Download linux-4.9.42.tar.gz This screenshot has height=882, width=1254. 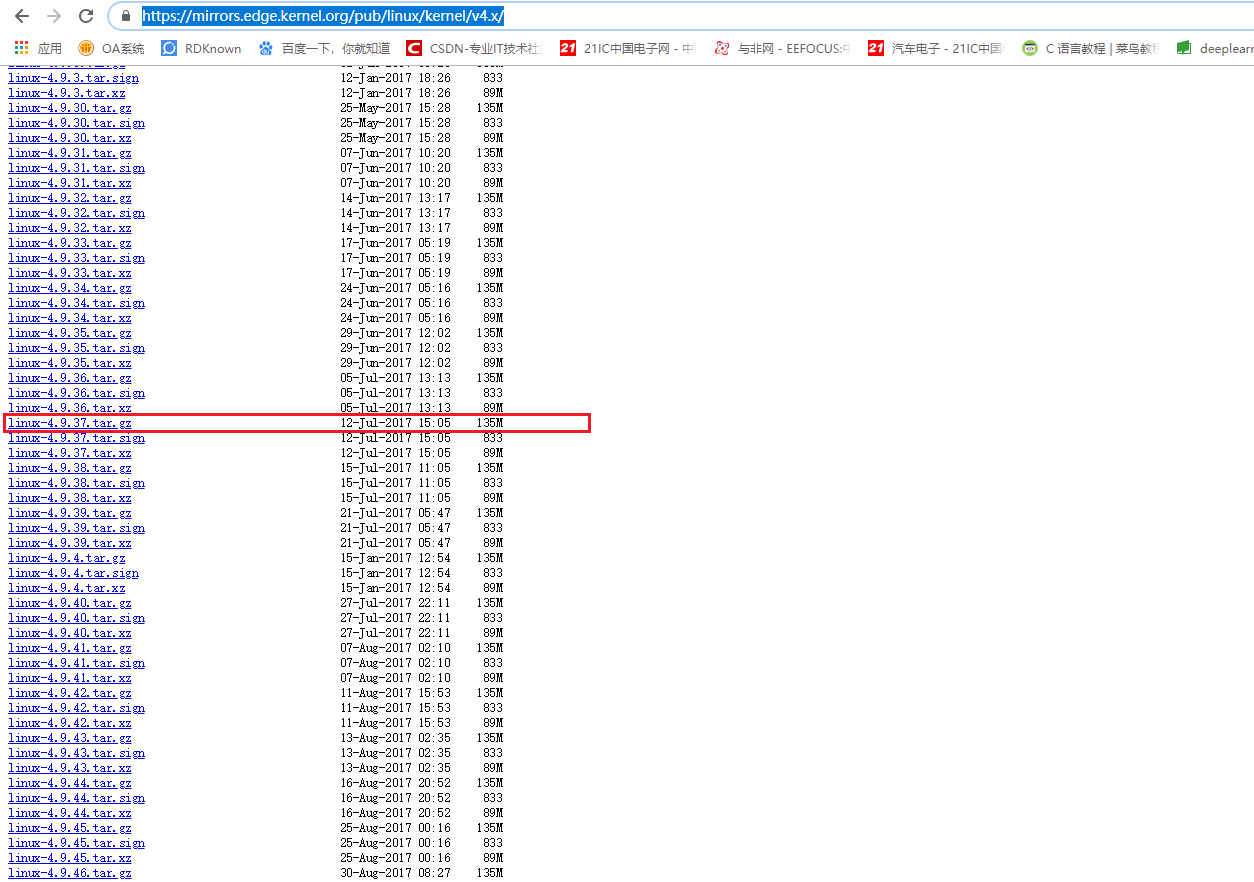coord(69,693)
